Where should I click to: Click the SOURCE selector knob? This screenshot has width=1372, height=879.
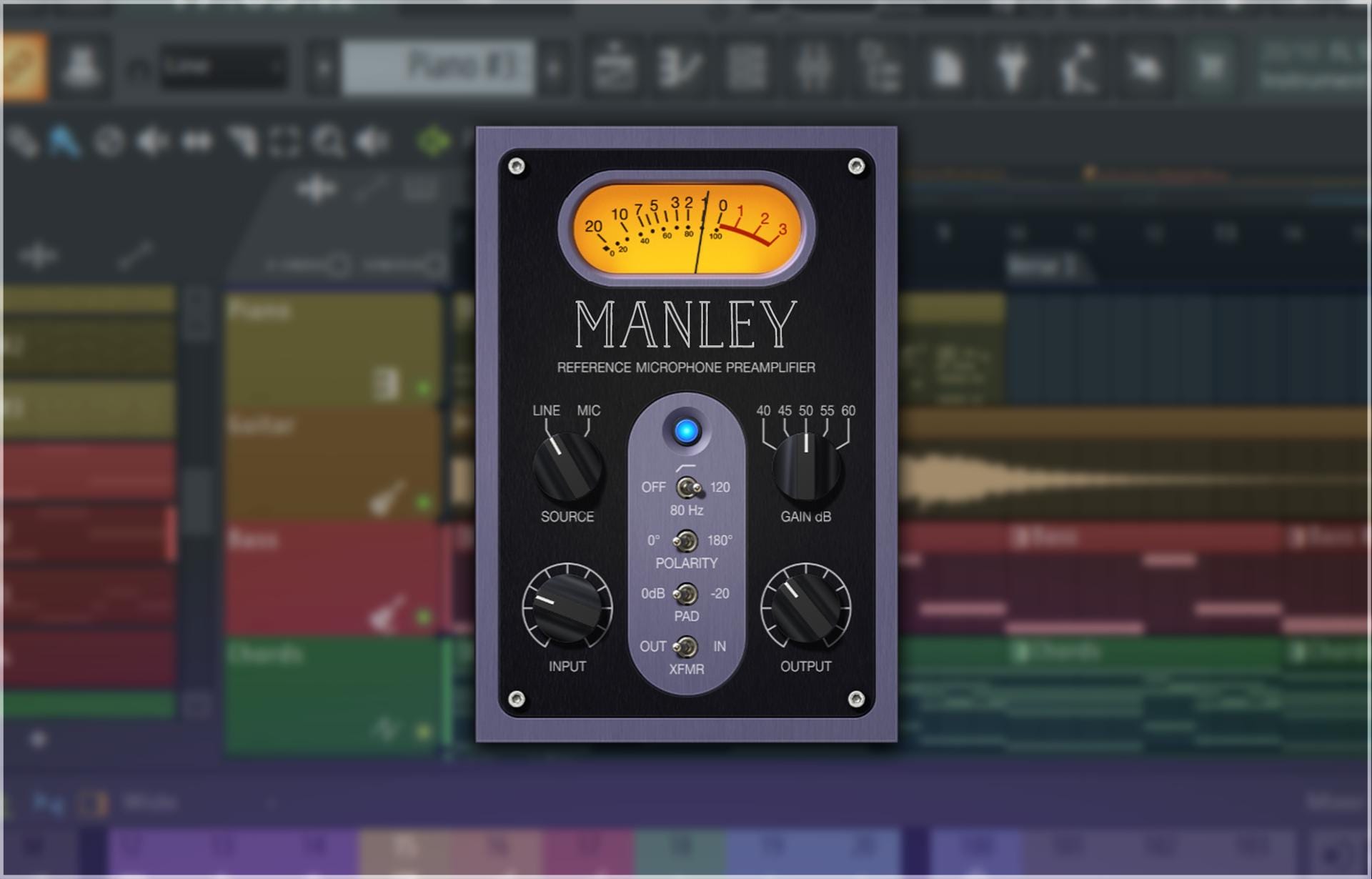(x=567, y=467)
